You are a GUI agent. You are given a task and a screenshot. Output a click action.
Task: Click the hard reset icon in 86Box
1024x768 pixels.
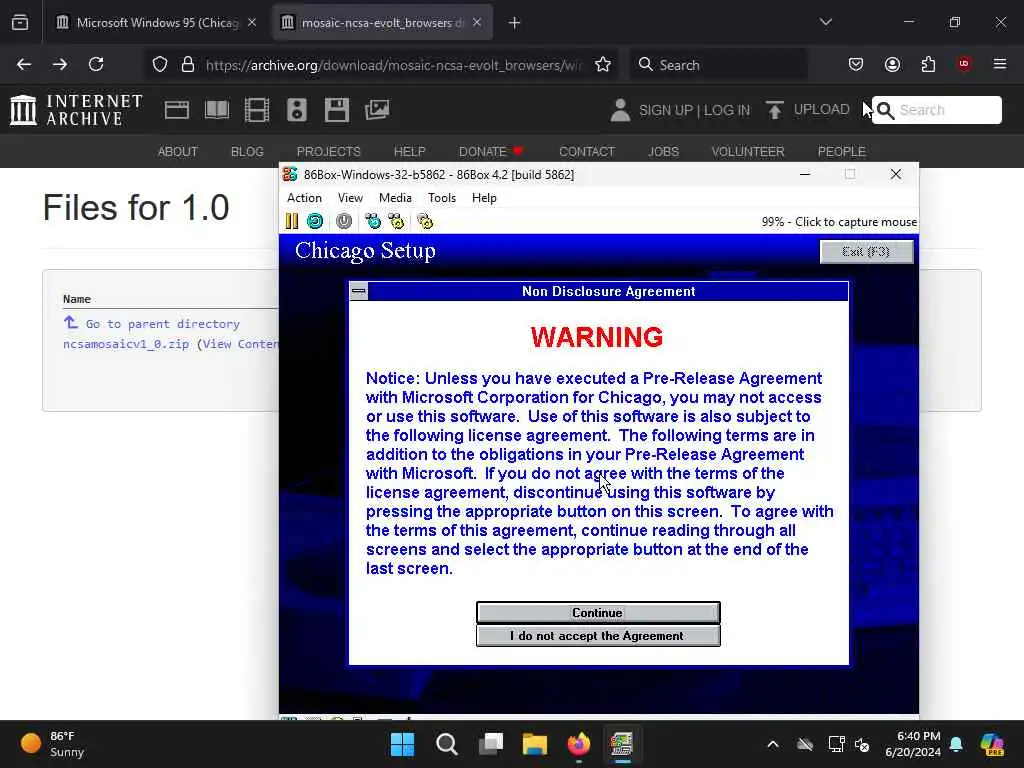(315, 221)
